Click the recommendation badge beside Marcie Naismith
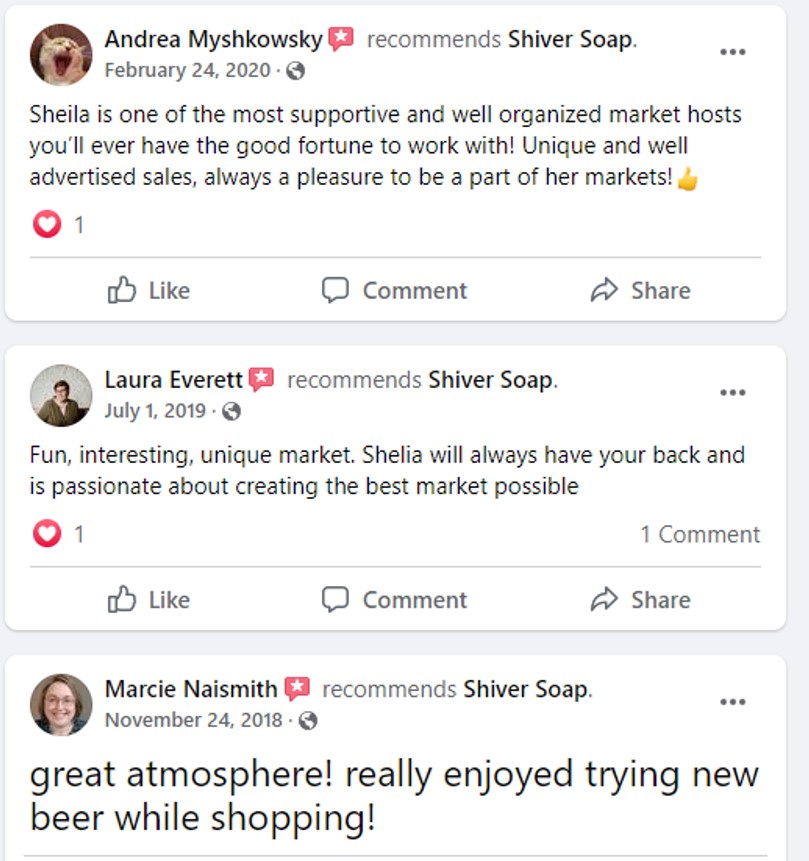 297,689
